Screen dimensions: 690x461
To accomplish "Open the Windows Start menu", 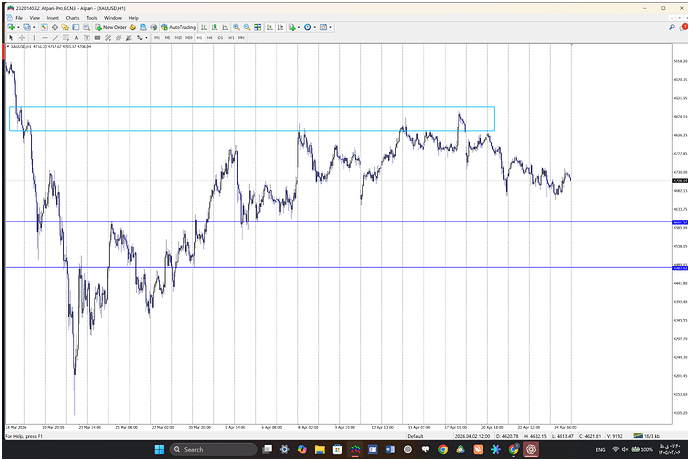I will [159, 449].
